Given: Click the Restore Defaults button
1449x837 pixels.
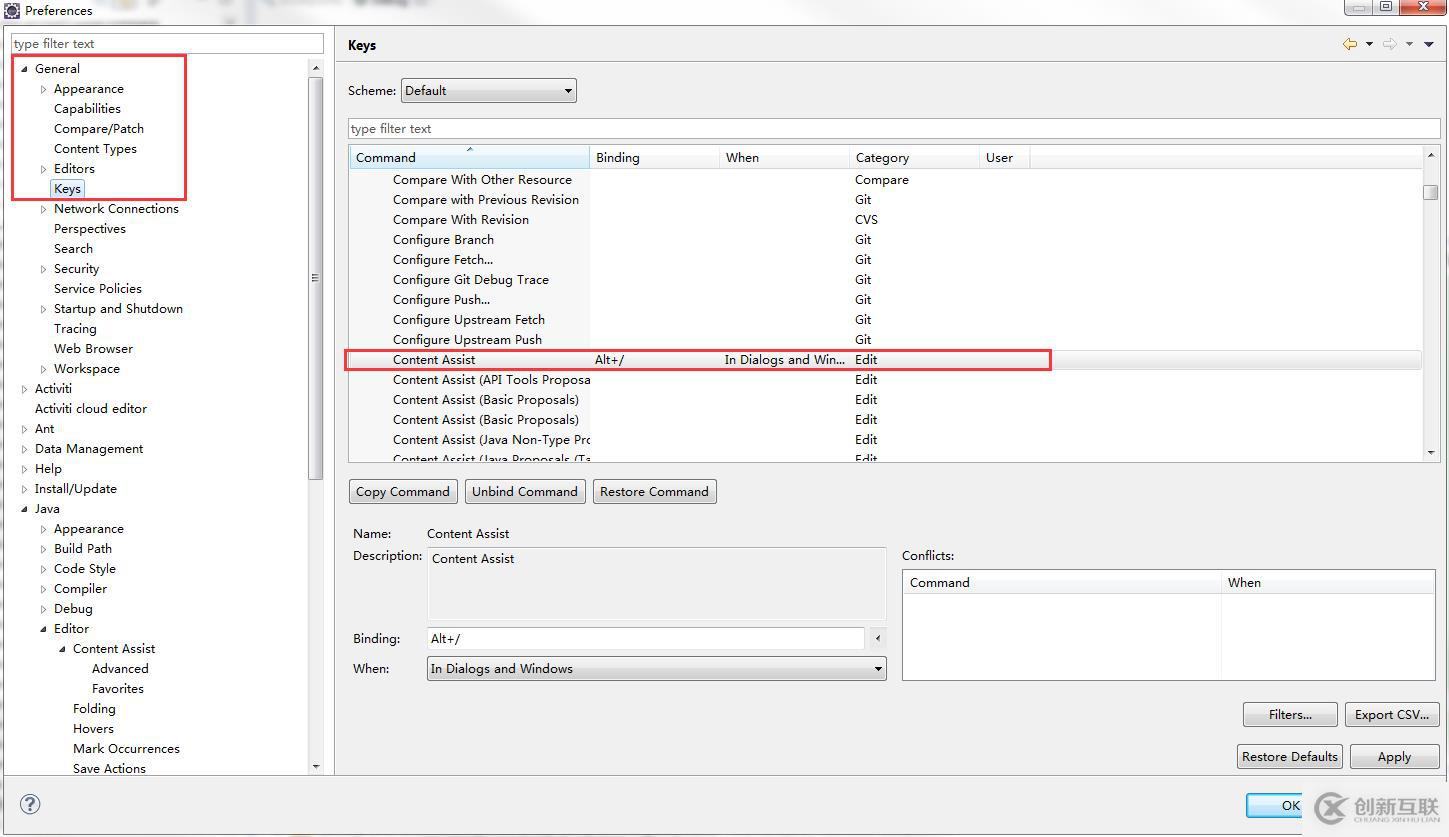Looking at the screenshot, I should (1289, 757).
